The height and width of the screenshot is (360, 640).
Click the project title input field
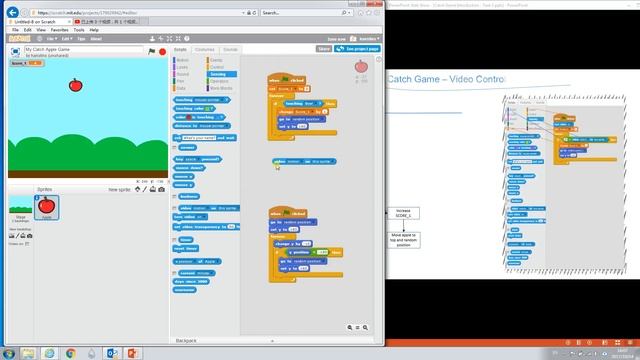[x=84, y=49]
